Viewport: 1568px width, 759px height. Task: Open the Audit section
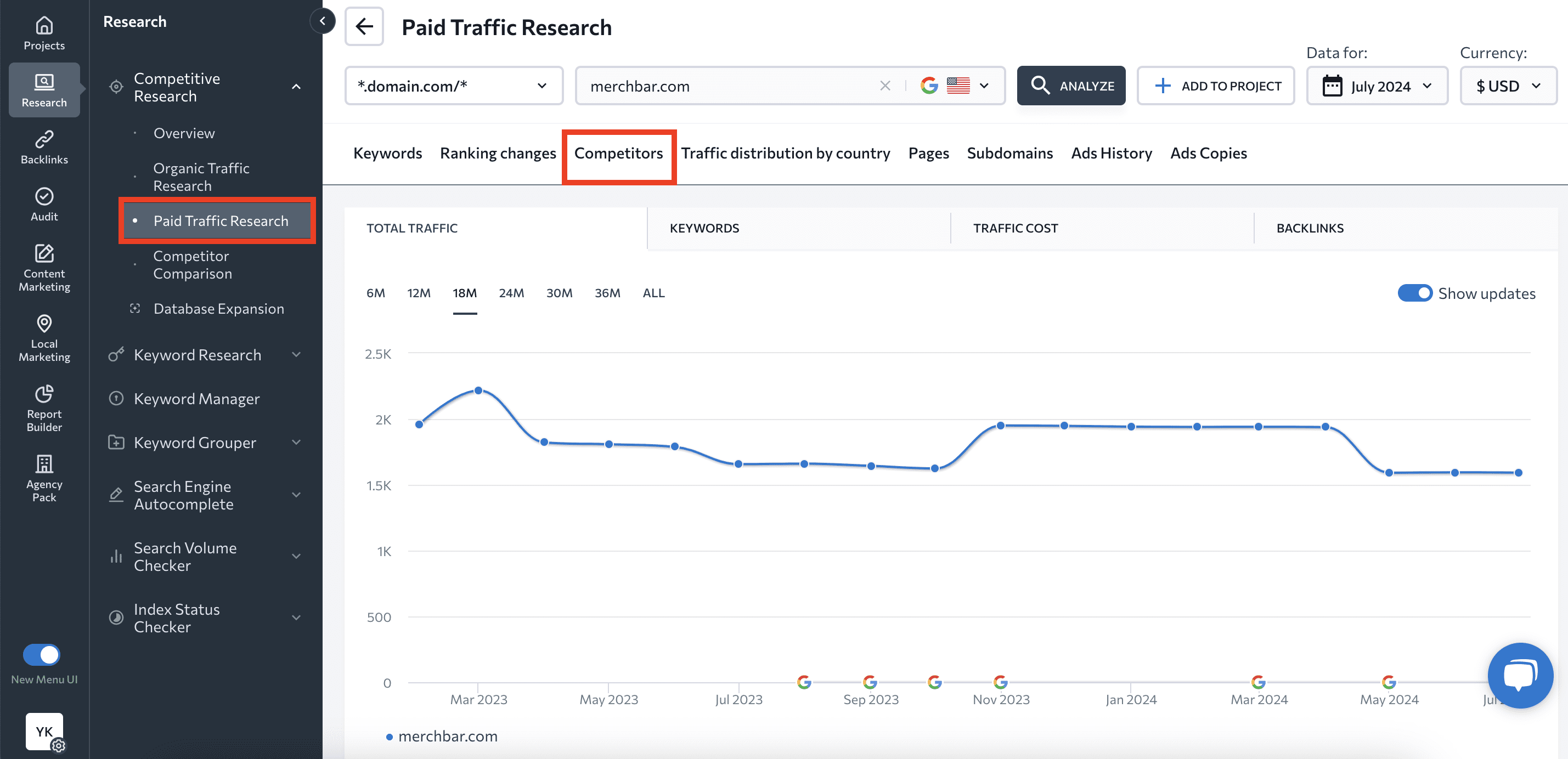(43, 204)
